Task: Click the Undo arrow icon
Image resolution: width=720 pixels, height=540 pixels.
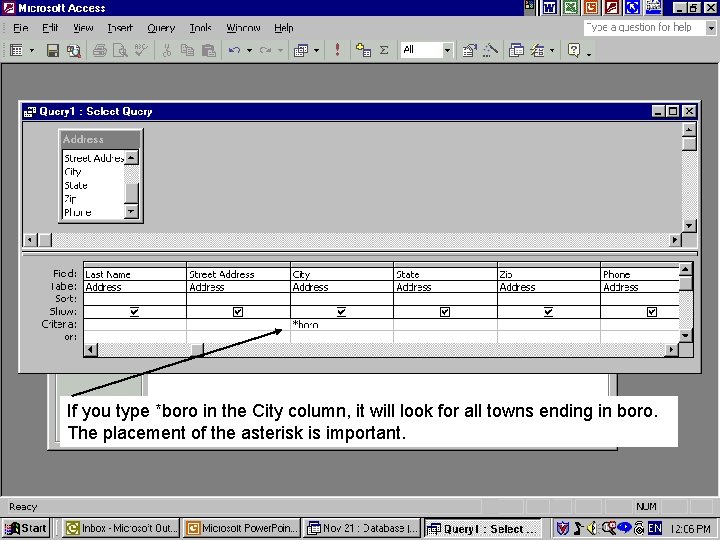Action: coord(234,50)
